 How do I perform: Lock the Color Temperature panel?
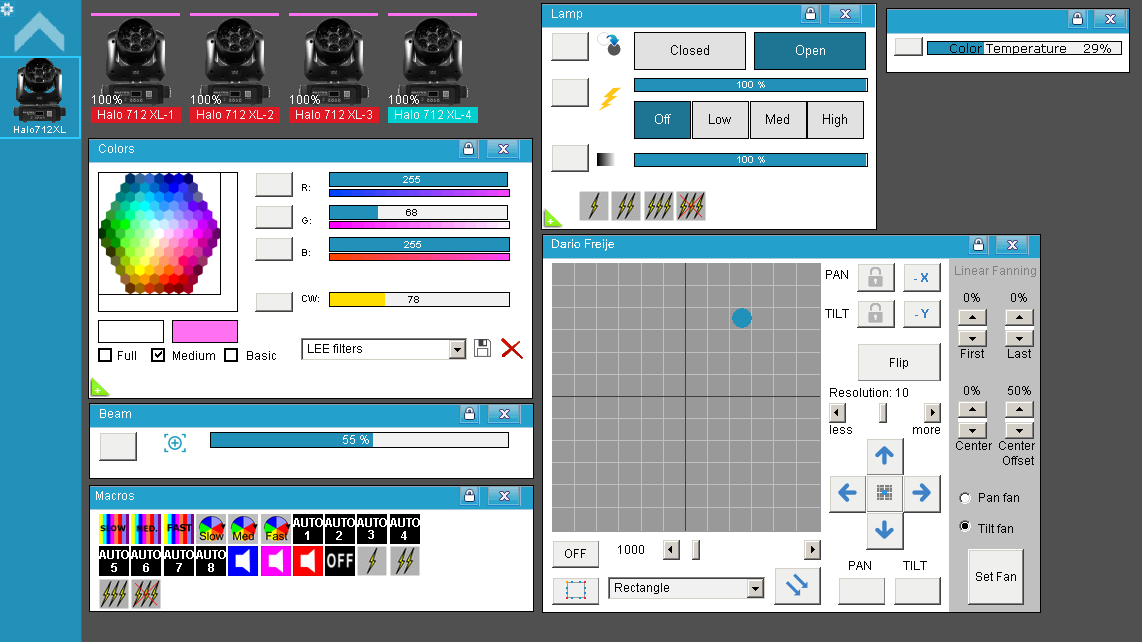[1077, 19]
